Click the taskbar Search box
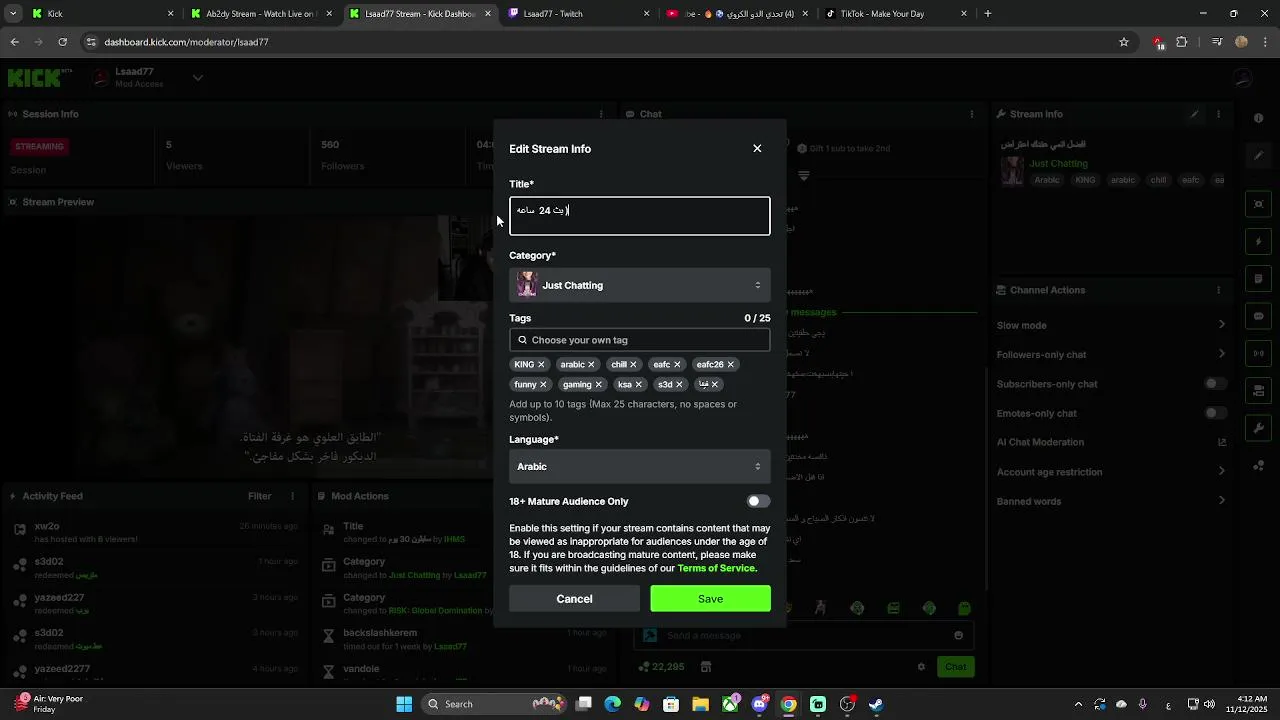The image size is (1280, 720). tap(495, 704)
